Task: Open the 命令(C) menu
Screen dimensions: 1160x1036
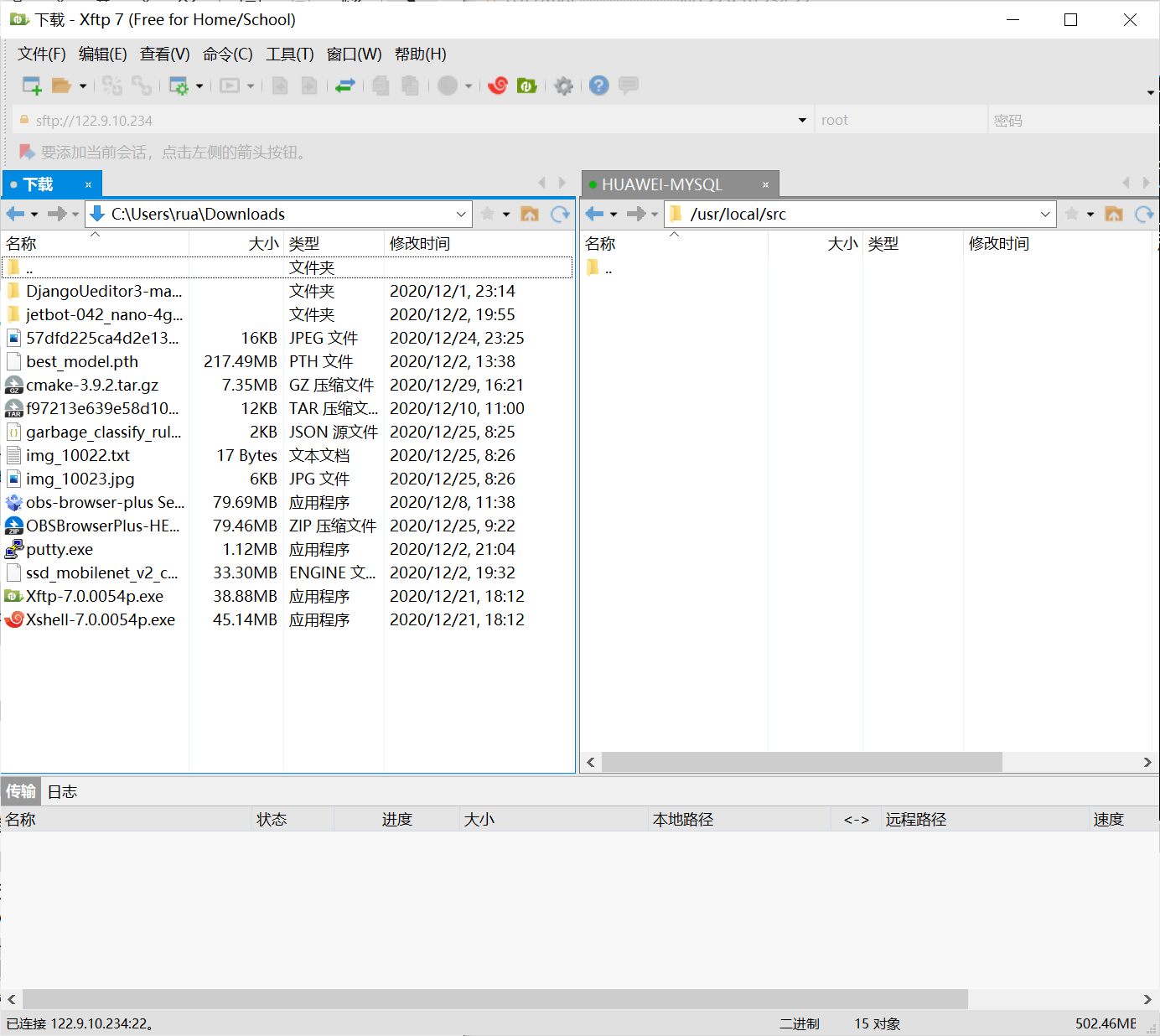Action: (228, 54)
